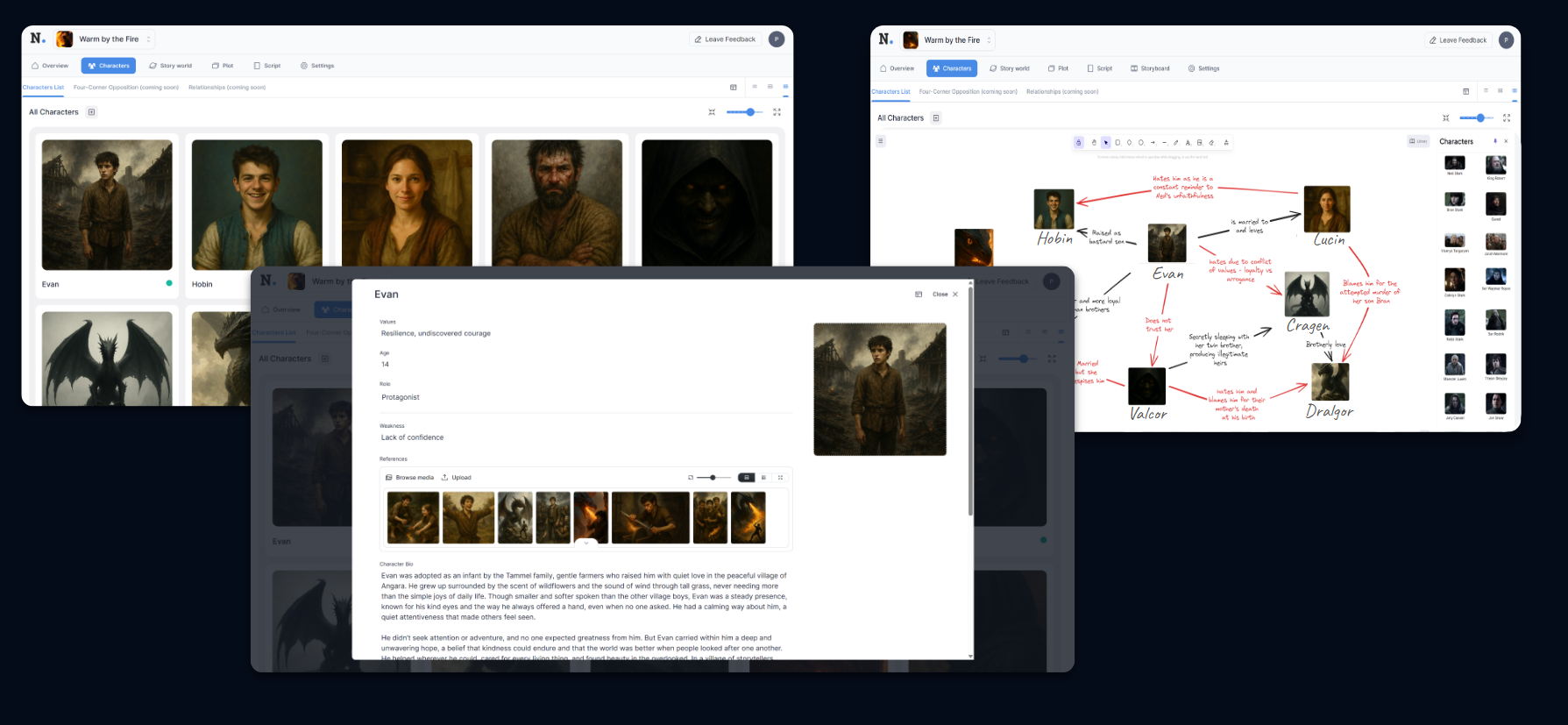The width and height of the screenshot is (1568, 725).
Task: Expand the references strip with the chevron
Action: (586, 544)
